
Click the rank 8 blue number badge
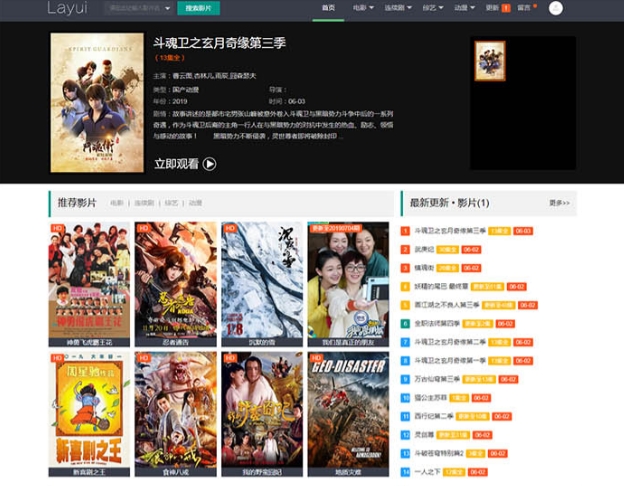point(405,361)
